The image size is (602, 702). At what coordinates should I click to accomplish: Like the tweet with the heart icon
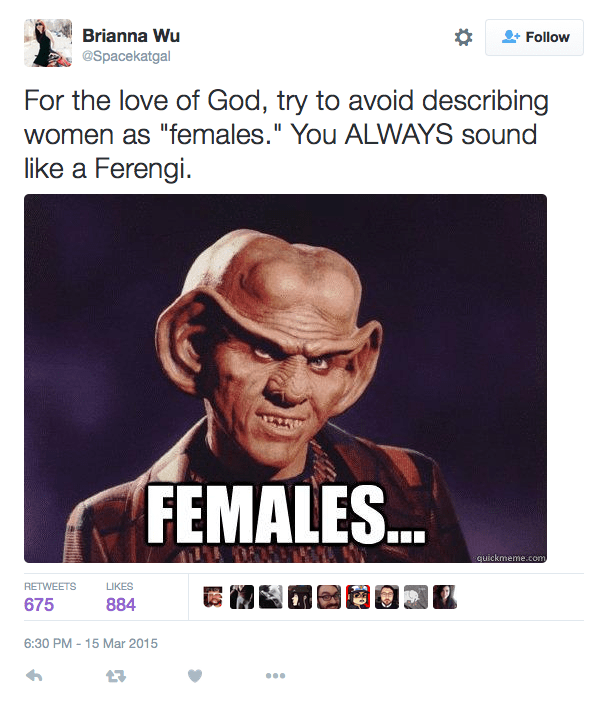(195, 676)
